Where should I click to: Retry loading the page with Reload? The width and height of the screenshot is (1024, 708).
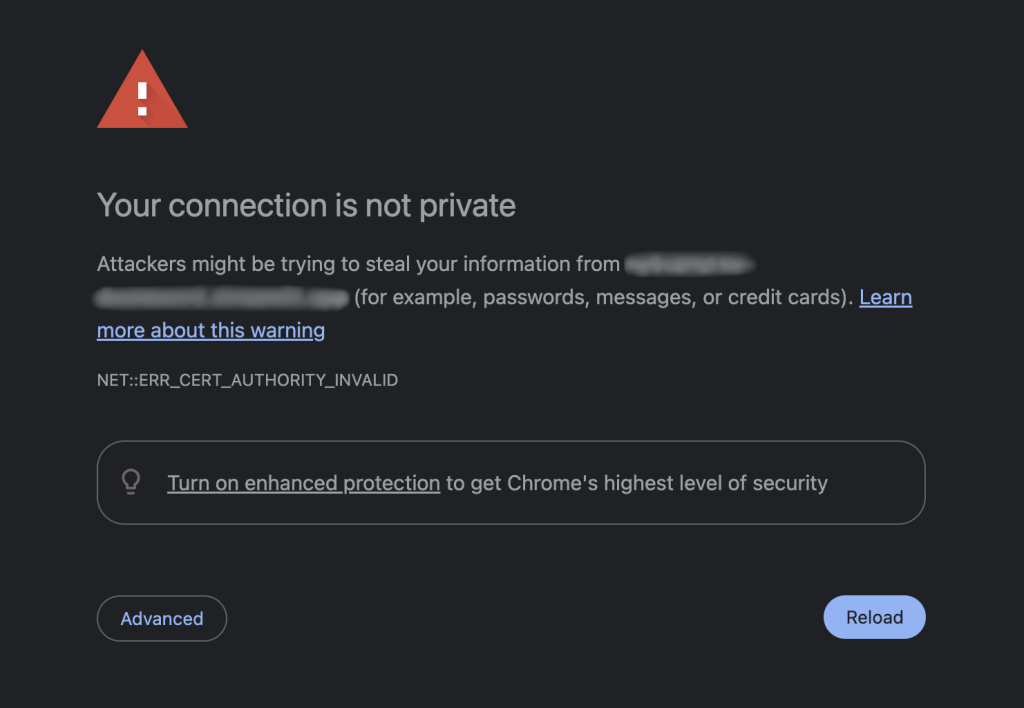(x=873, y=617)
